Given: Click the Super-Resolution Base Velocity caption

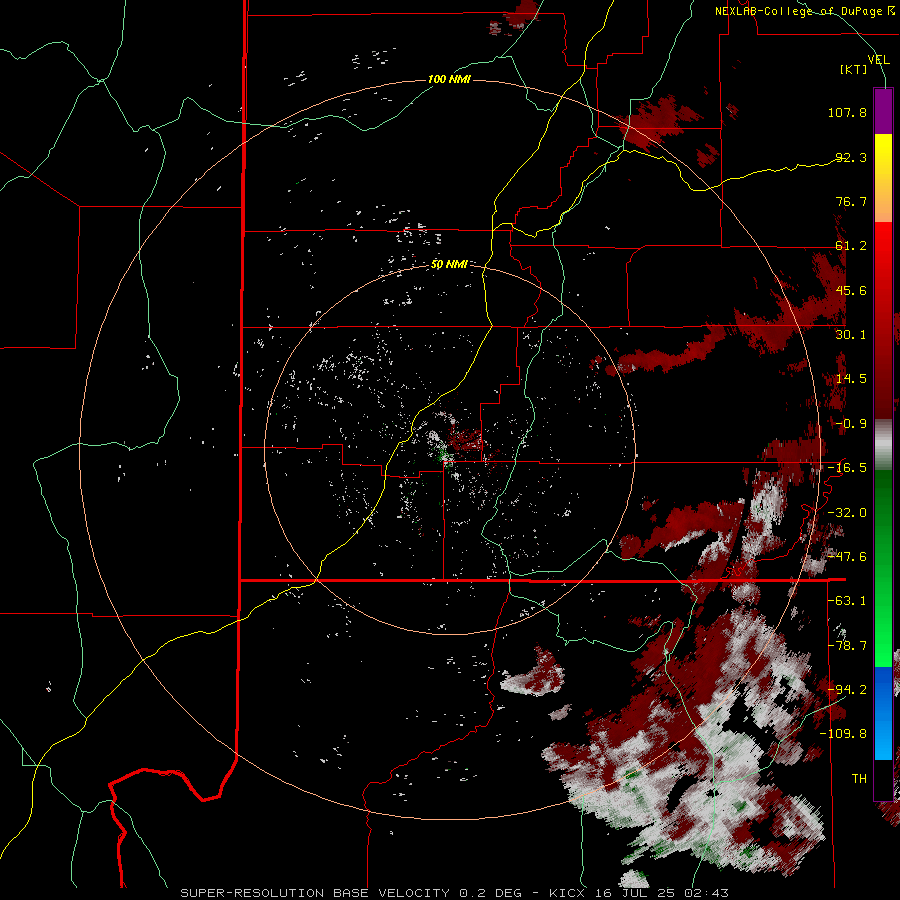Looking at the screenshot, I should pos(455,893).
